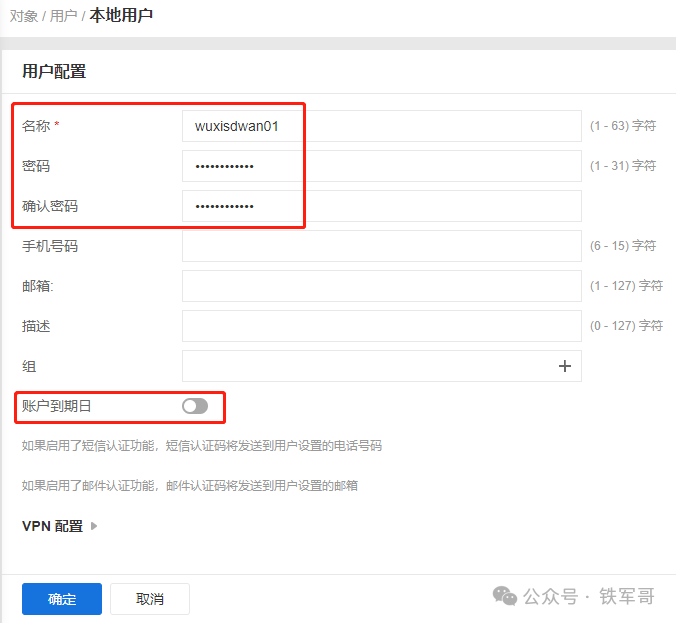676x623 pixels.
Task: Focus the 密码 password field
Action: 382,166
